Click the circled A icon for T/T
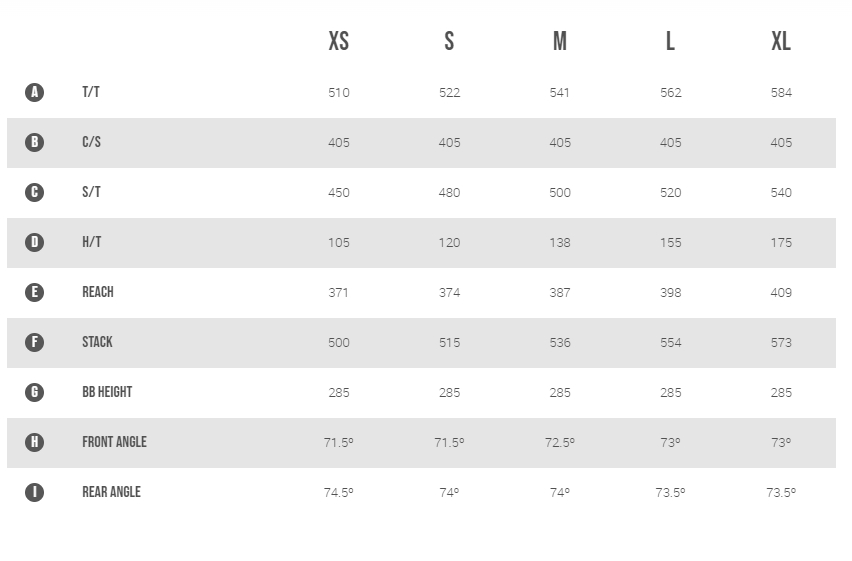Viewport: 852px width, 561px height. [34, 92]
